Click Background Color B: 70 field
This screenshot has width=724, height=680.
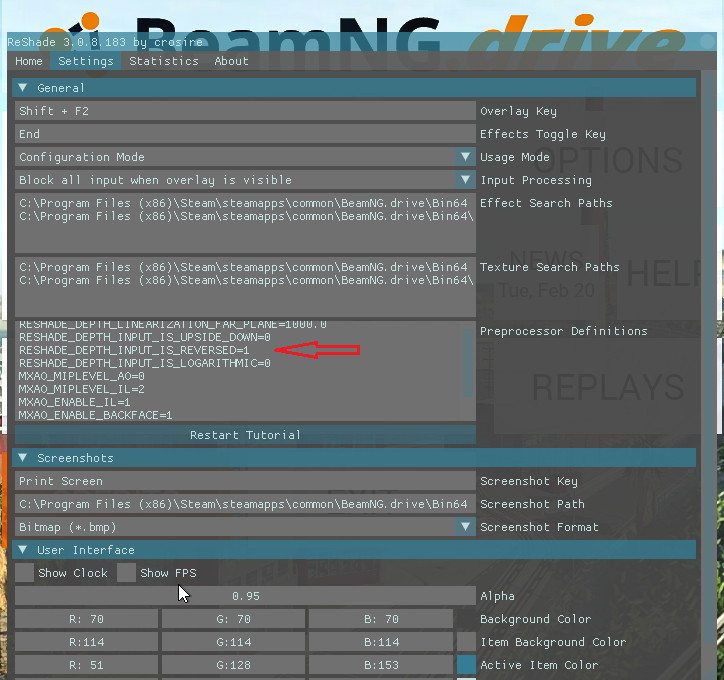click(x=381, y=619)
